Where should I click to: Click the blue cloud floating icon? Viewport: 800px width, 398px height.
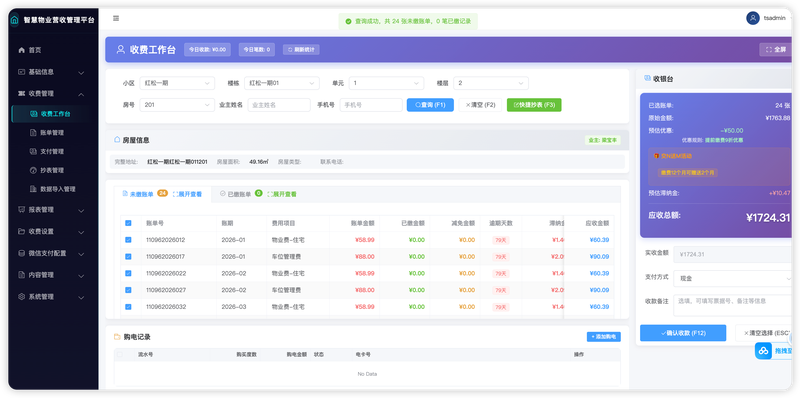(763, 351)
